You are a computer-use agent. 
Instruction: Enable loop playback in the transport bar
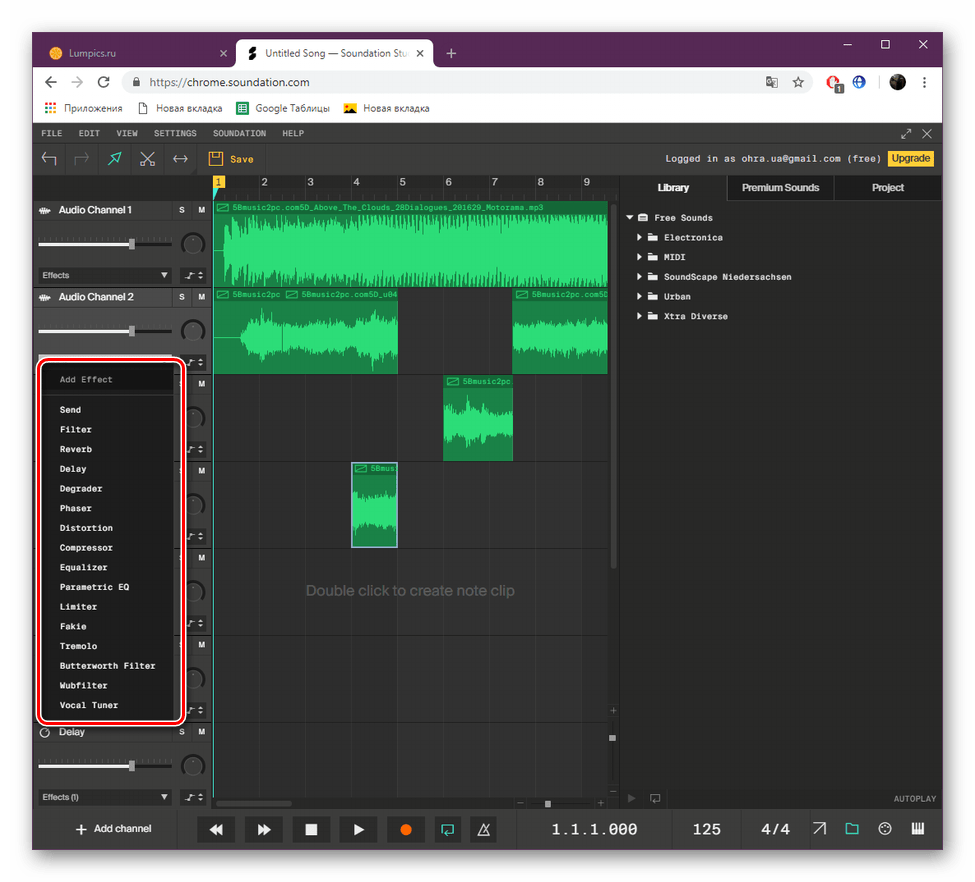[446, 829]
